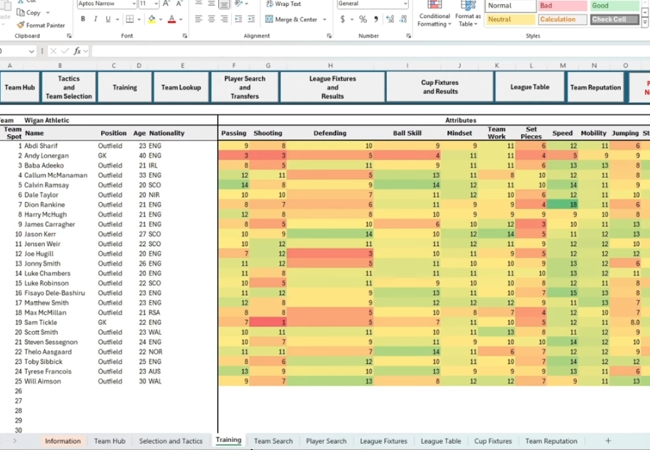Decrease indent
This screenshot has width=650, height=450.
pyautogui.click(x=238, y=19)
